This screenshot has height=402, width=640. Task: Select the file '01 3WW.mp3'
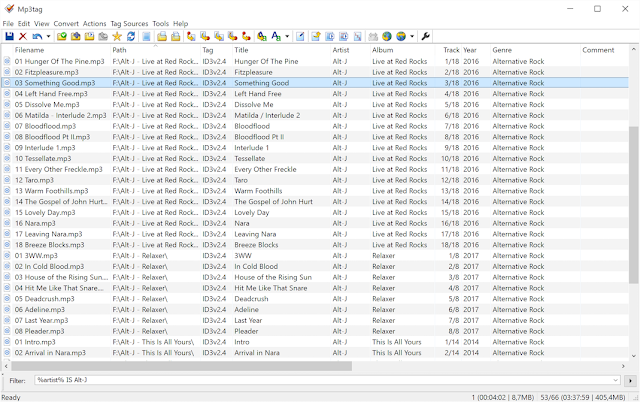click(x=36, y=255)
